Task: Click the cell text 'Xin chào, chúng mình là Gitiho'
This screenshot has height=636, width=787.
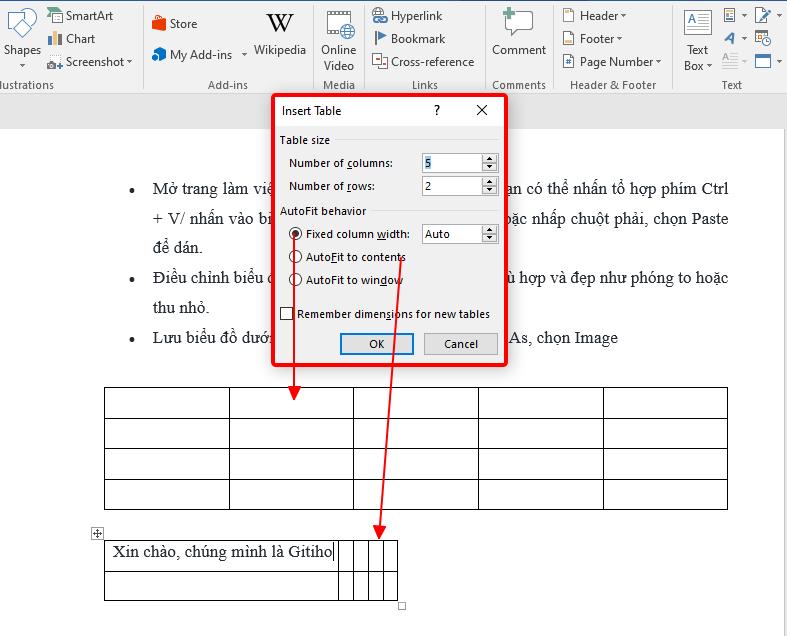Action: tap(222, 552)
